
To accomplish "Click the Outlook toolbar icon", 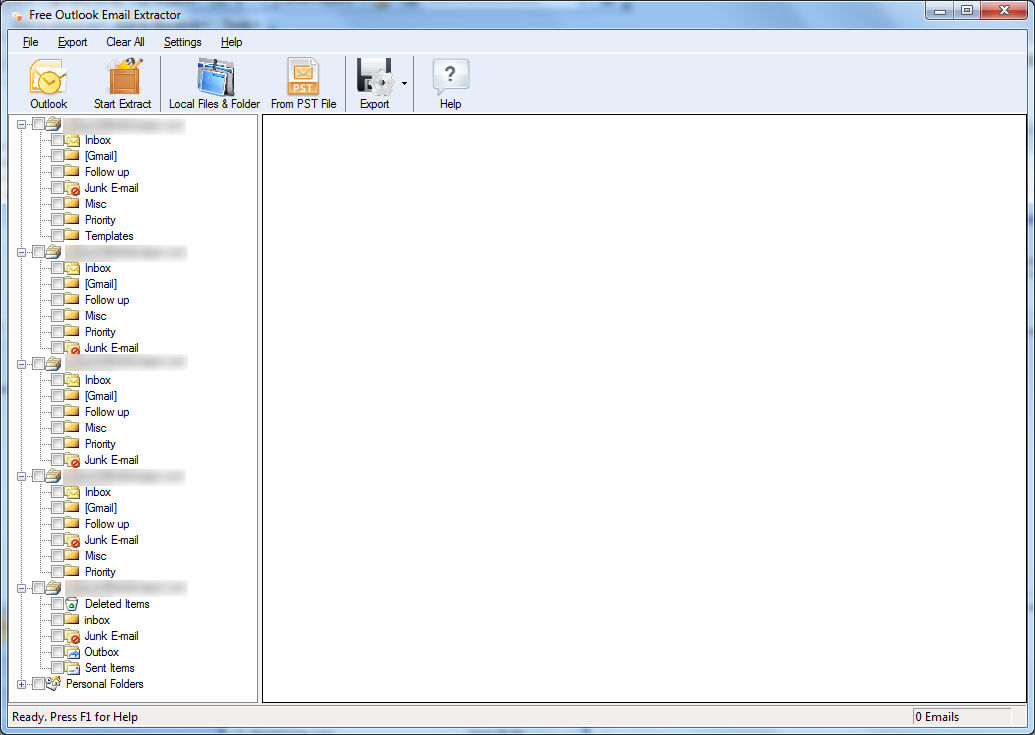I will point(48,77).
